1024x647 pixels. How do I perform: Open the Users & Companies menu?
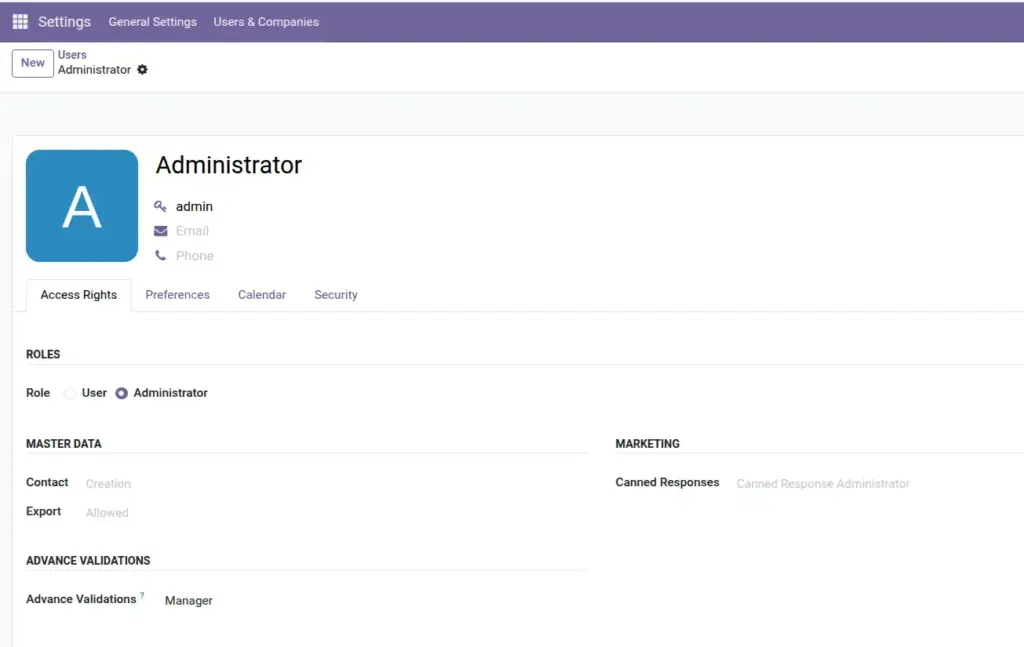click(266, 22)
